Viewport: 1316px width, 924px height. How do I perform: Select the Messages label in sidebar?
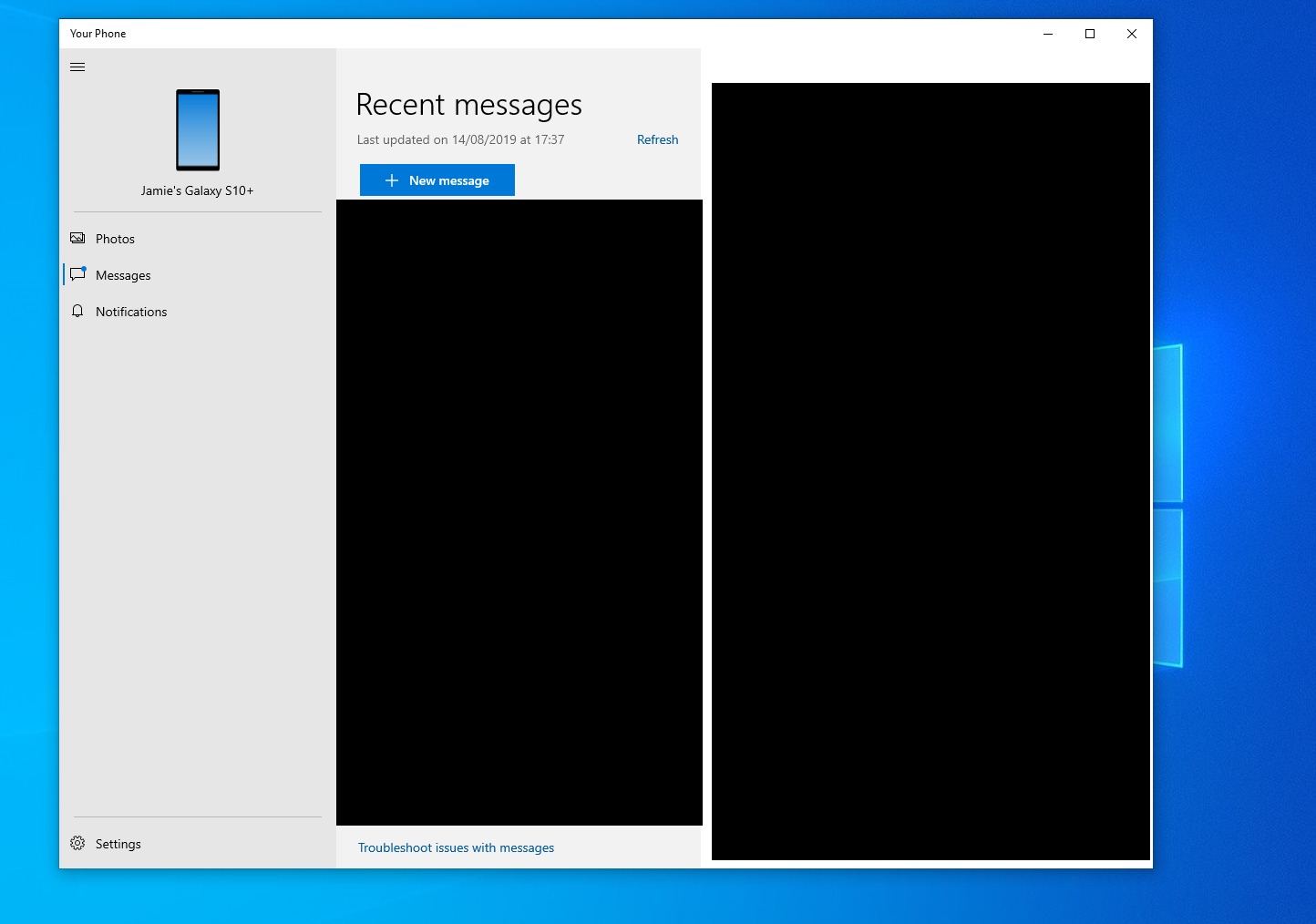123,275
